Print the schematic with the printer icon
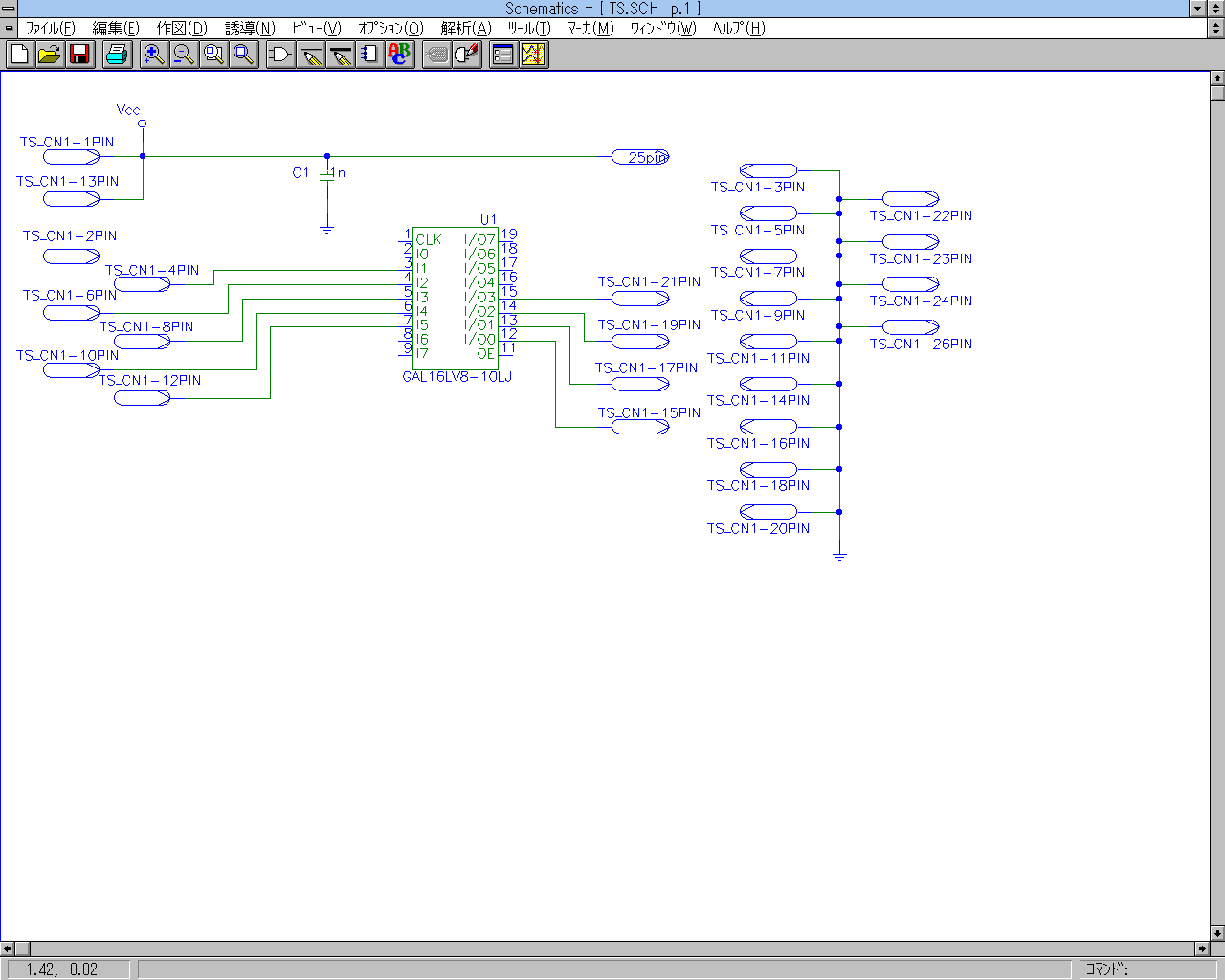 117,55
